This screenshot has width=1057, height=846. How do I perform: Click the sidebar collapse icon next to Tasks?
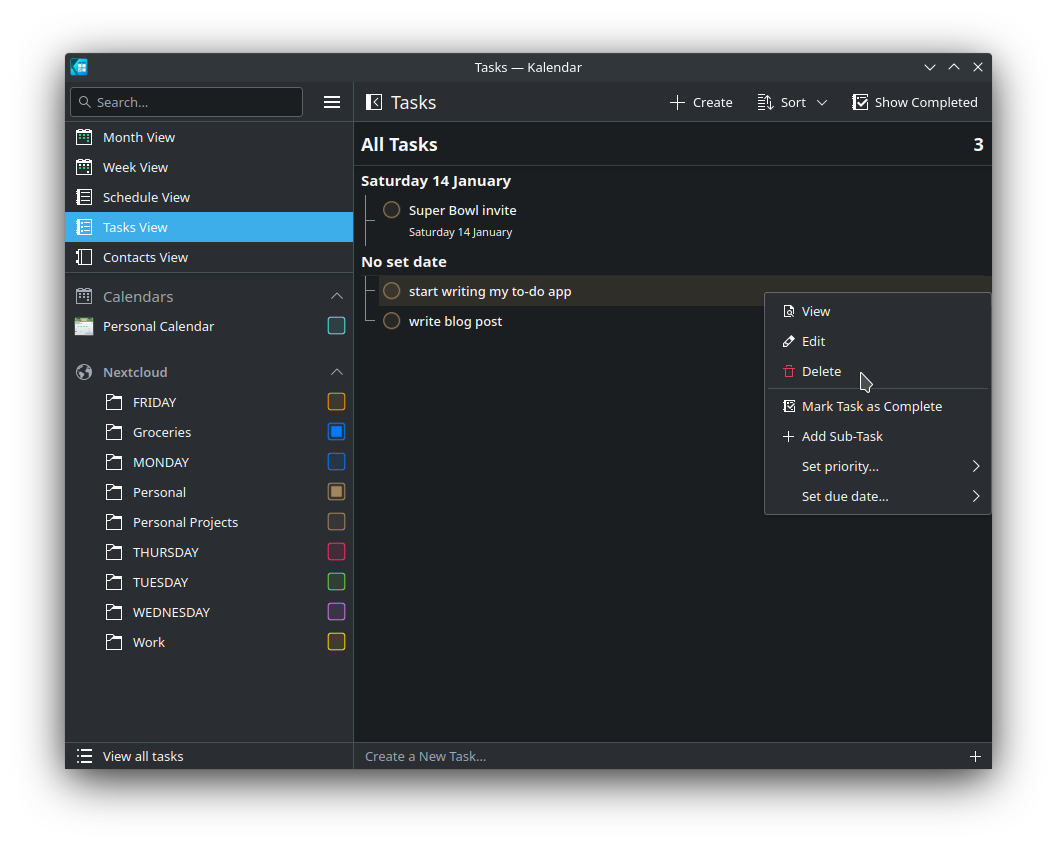click(374, 102)
